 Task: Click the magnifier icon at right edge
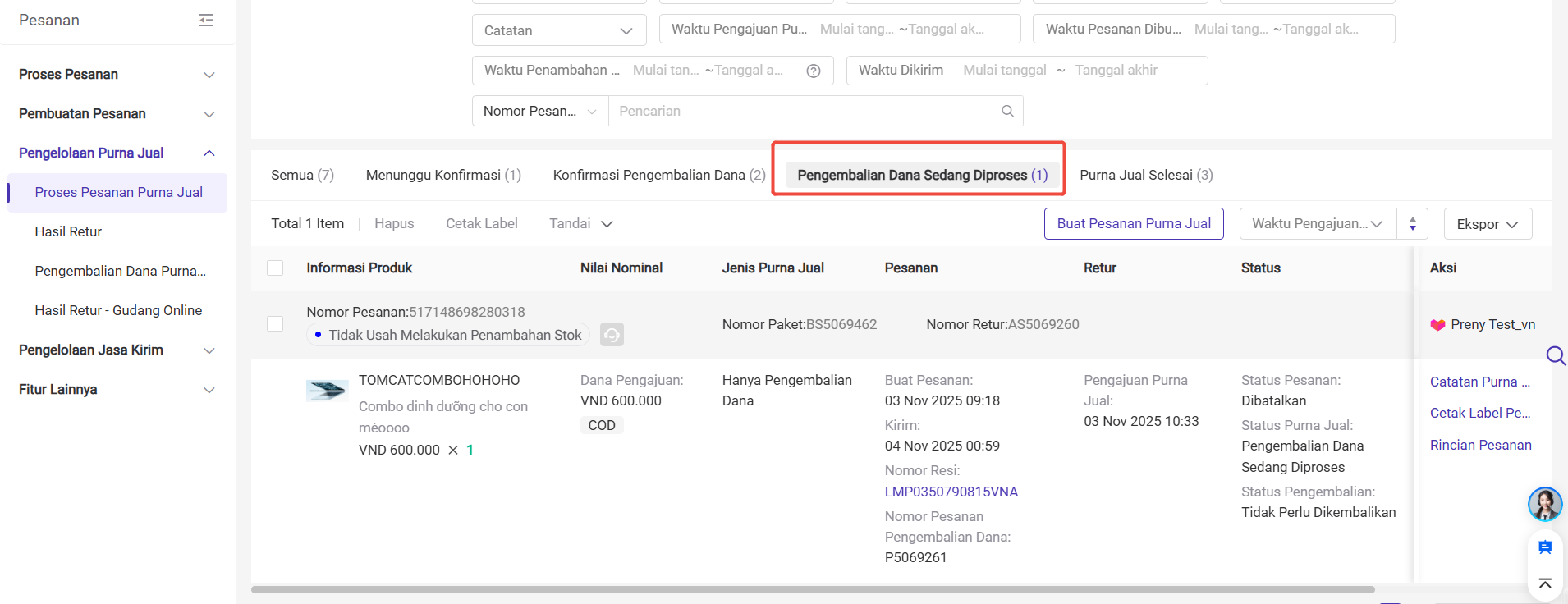click(1555, 355)
